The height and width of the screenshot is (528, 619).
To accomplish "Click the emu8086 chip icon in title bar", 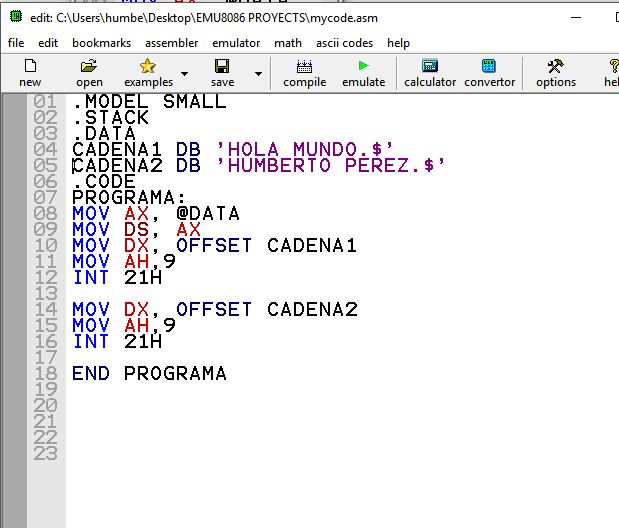I will (x=16, y=17).
